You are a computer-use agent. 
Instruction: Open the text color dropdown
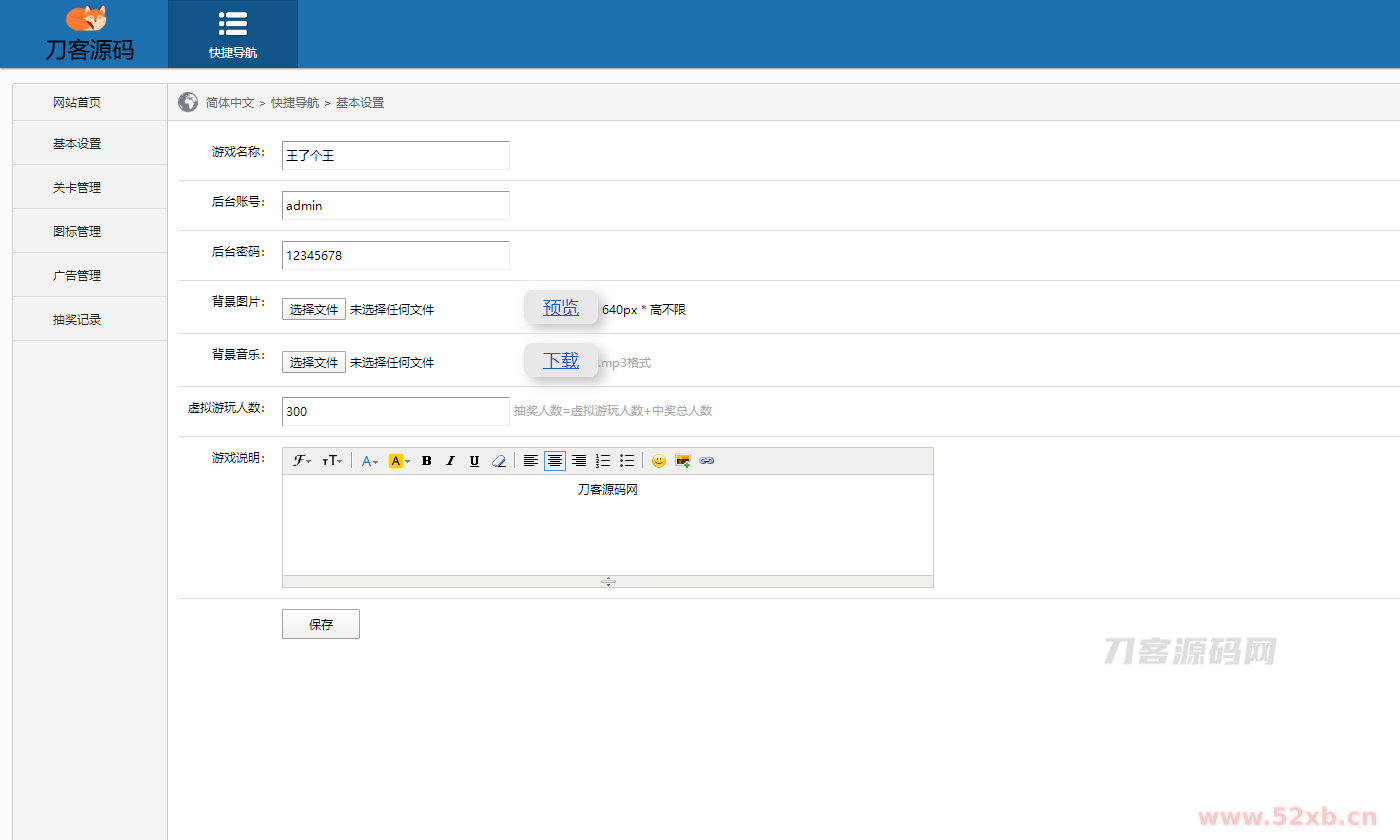[370, 461]
